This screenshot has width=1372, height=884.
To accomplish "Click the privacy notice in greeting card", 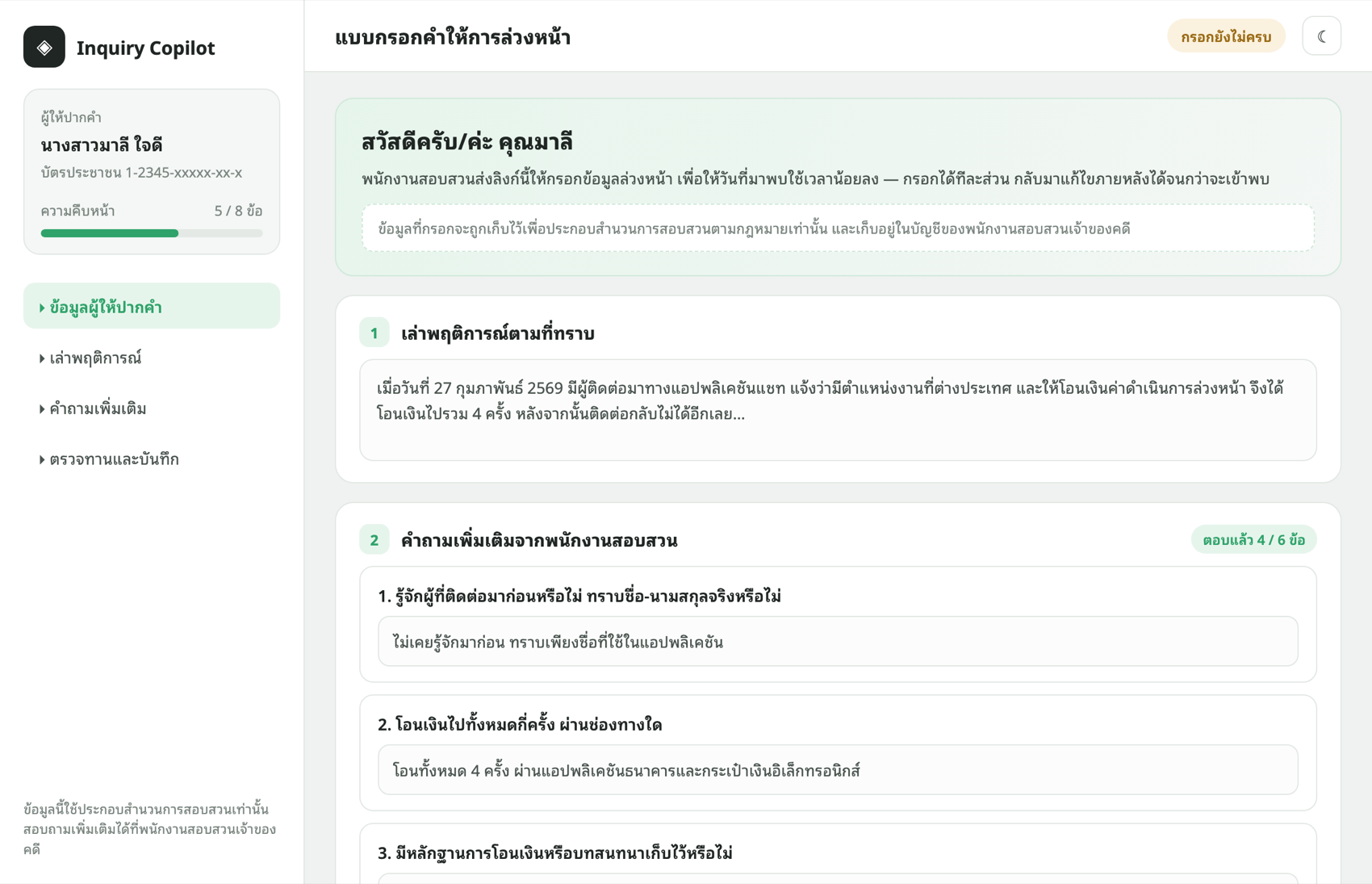I will [x=838, y=228].
